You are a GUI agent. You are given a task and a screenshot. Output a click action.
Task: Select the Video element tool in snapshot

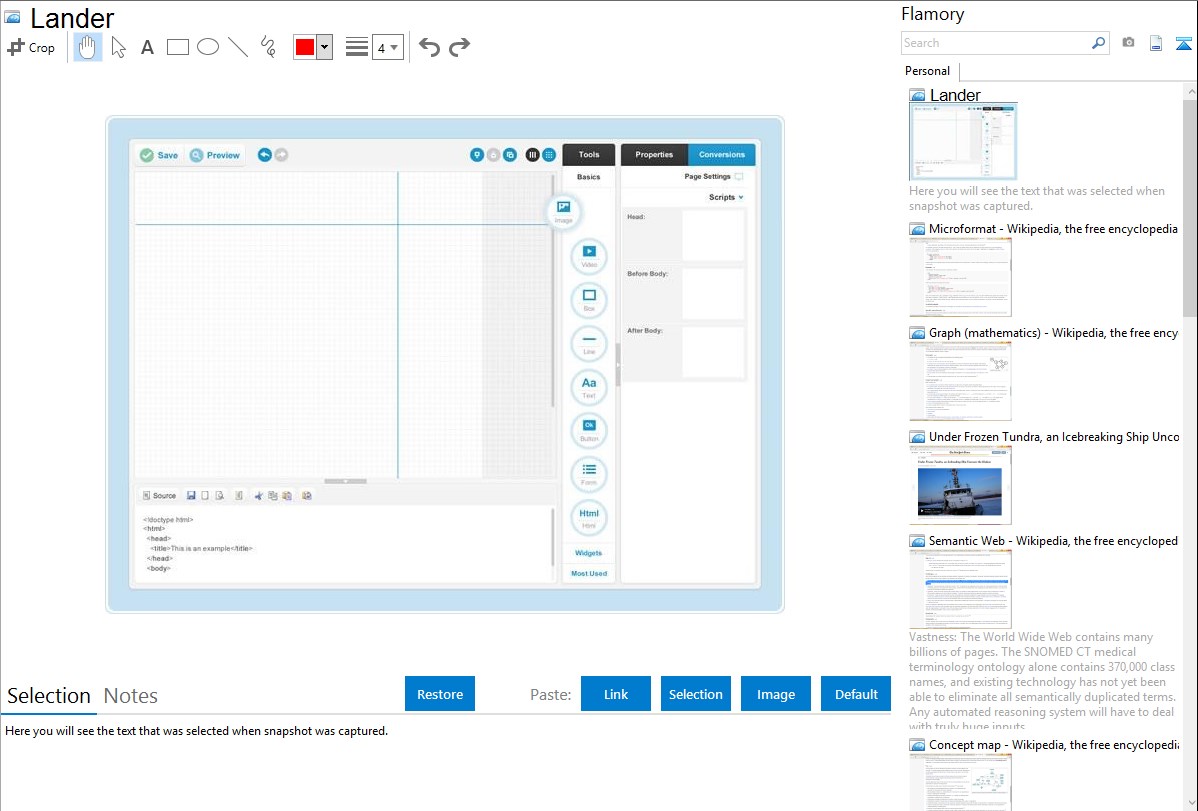(589, 255)
